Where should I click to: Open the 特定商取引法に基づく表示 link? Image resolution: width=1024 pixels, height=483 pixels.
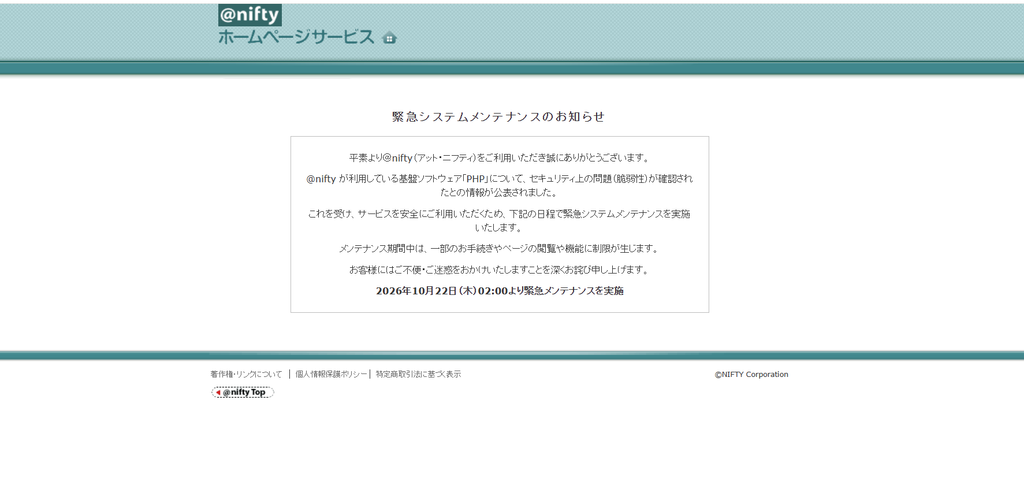point(418,374)
